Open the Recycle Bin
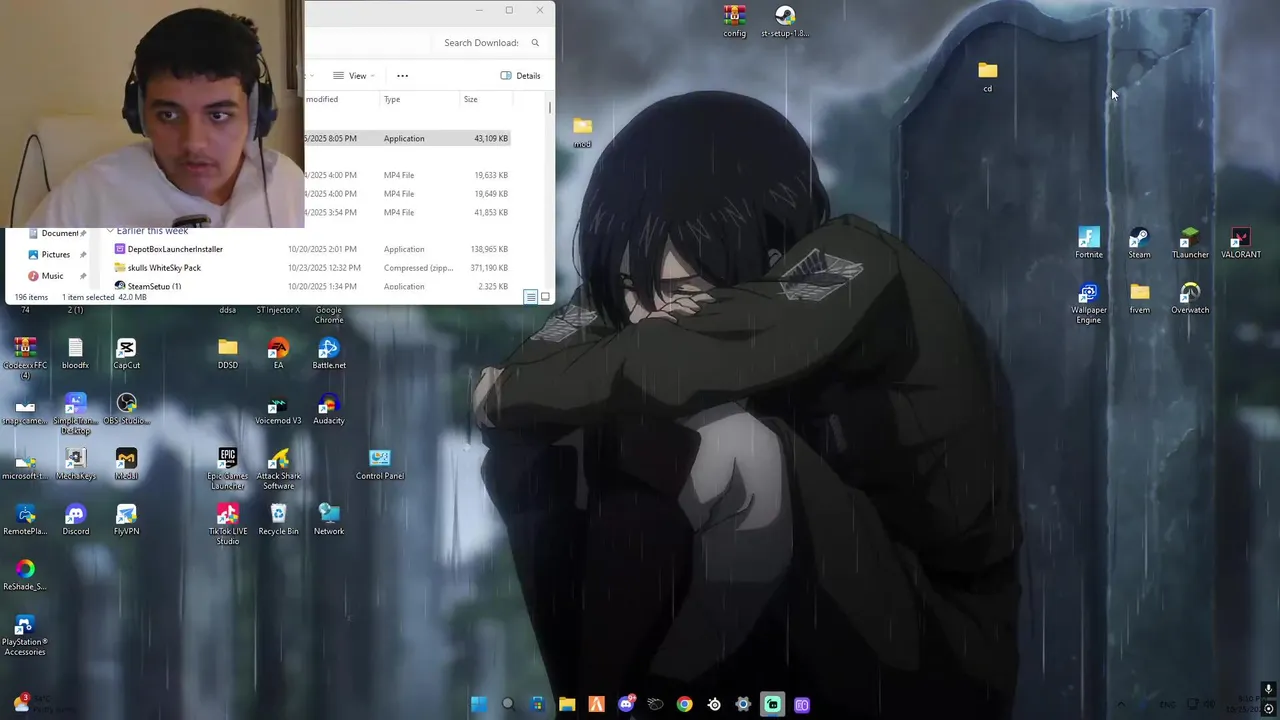1280x720 pixels. coord(278,519)
